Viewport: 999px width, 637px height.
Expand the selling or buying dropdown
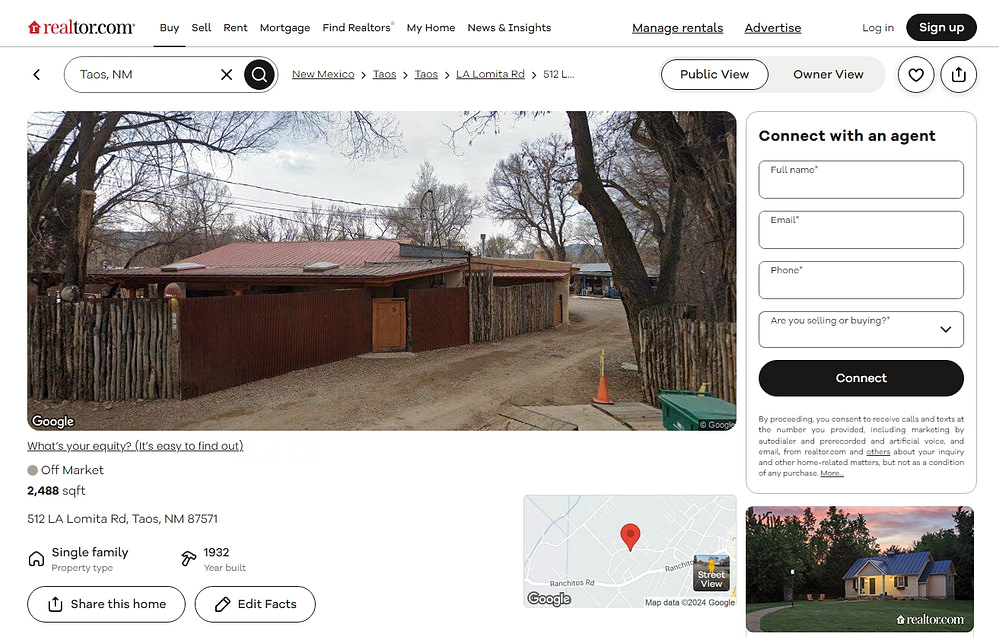[861, 329]
